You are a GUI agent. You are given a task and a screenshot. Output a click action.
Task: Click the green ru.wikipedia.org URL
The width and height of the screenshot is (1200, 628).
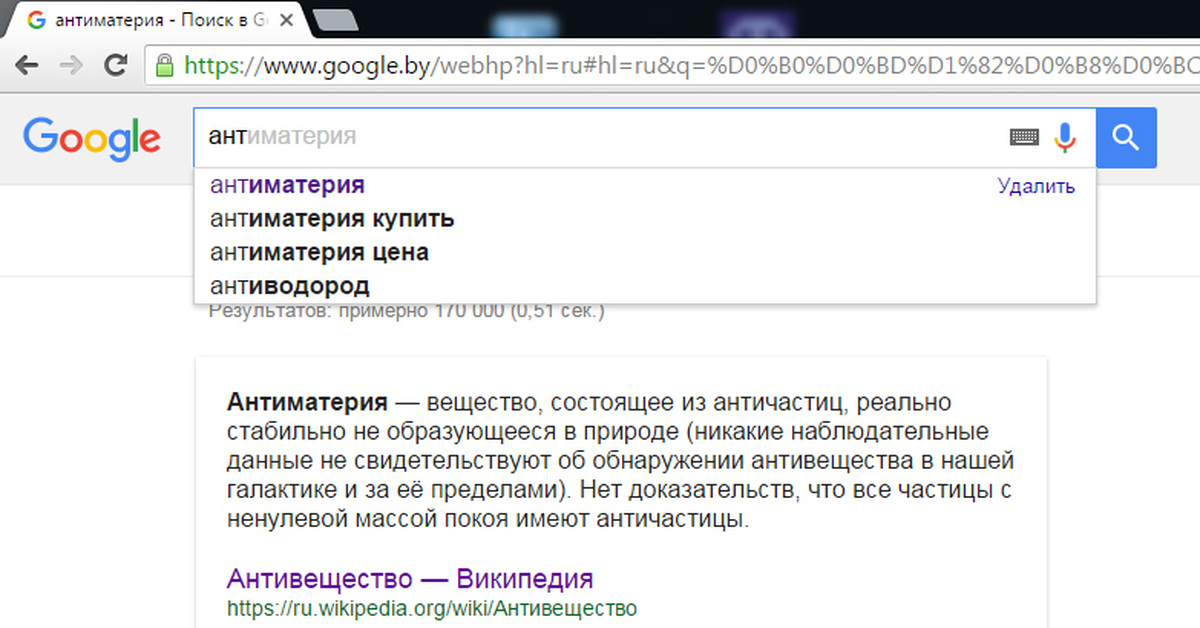click(x=432, y=608)
